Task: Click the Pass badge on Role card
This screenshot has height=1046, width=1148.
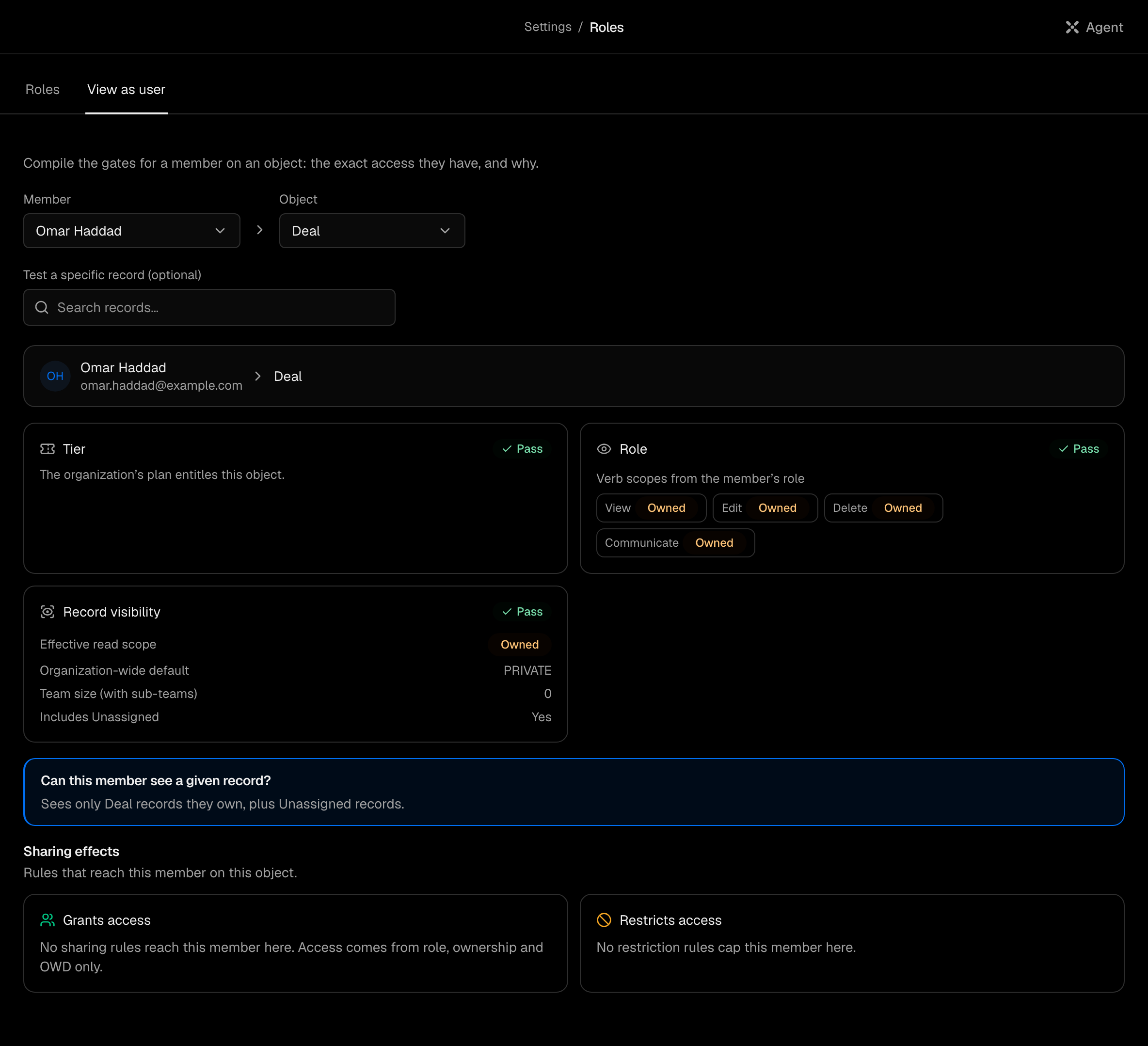Action: click(x=1079, y=449)
